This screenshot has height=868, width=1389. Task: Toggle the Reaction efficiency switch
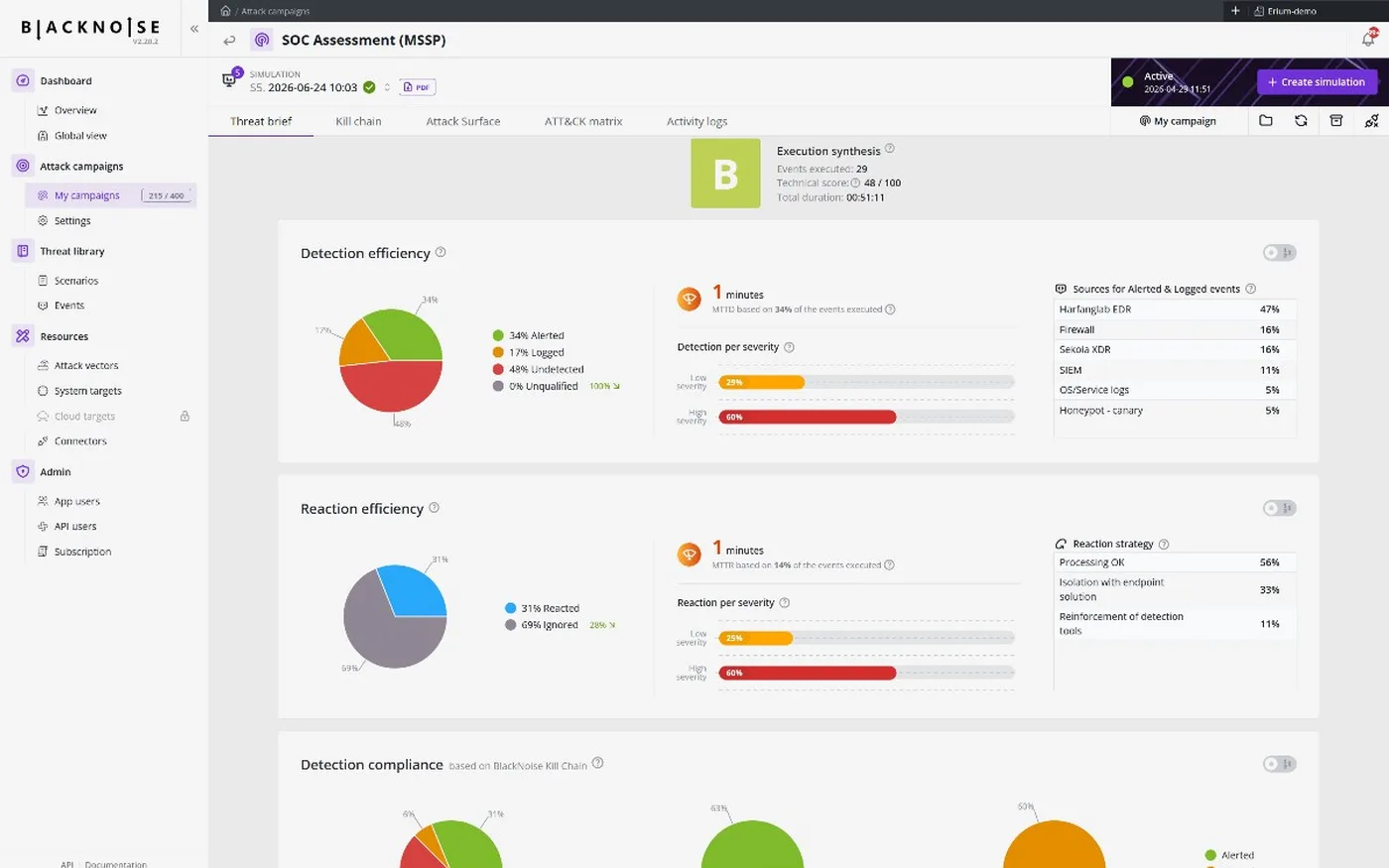tap(1280, 508)
